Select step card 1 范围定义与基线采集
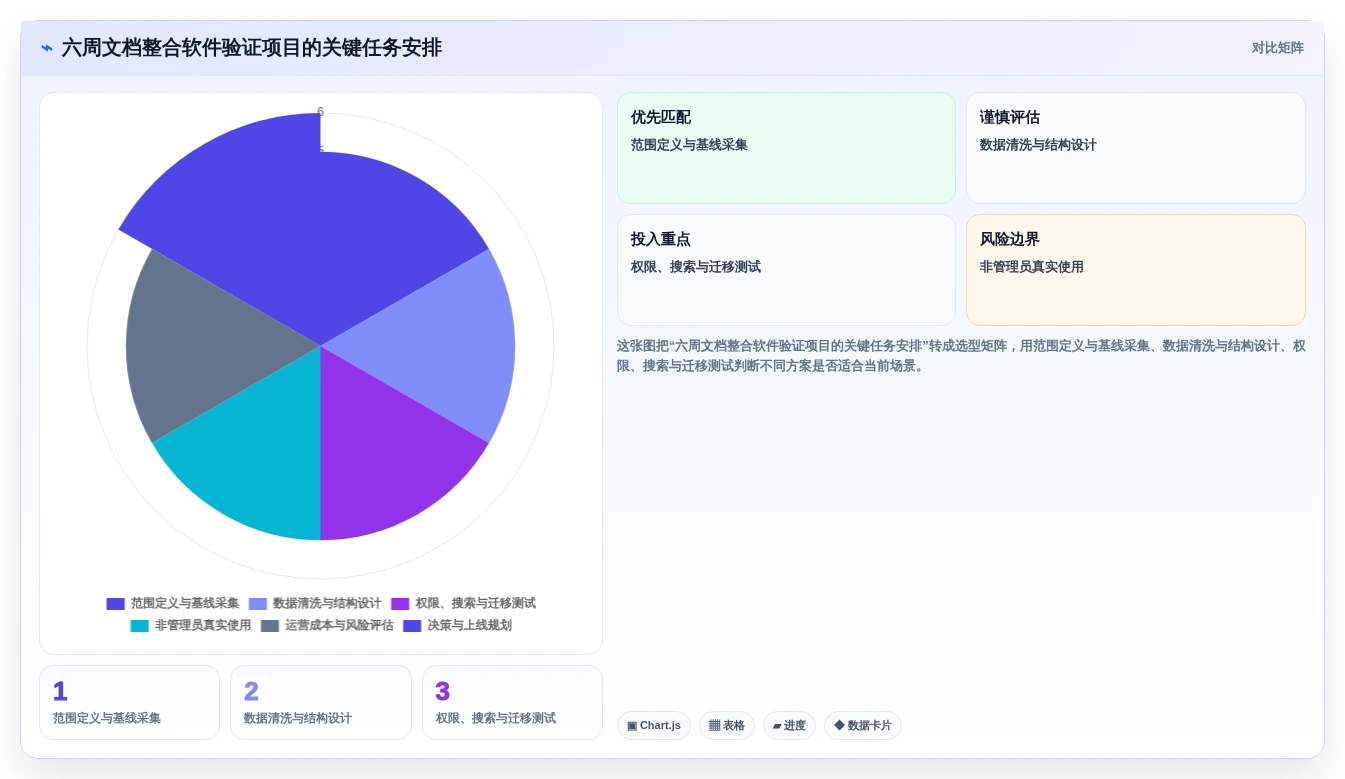The image size is (1345, 779). pyautogui.click(x=129, y=703)
